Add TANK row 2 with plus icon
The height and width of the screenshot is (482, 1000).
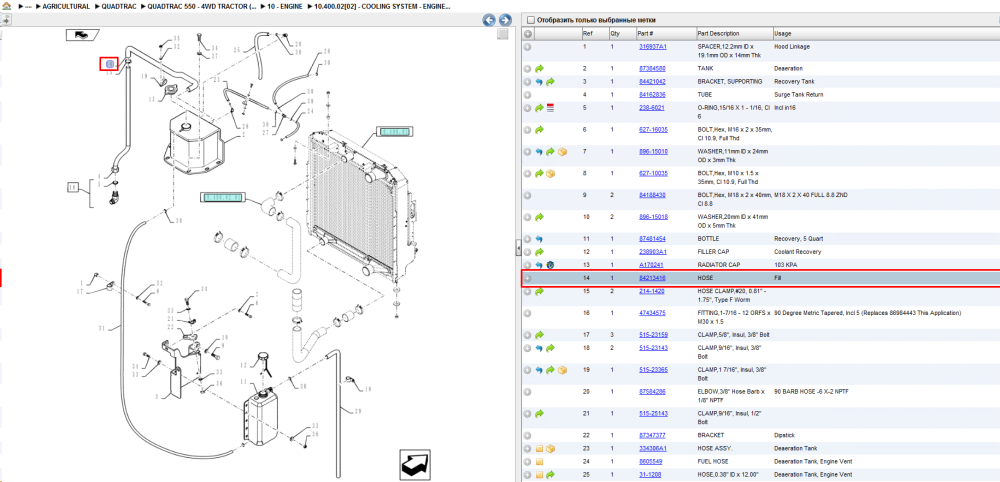coord(527,68)
